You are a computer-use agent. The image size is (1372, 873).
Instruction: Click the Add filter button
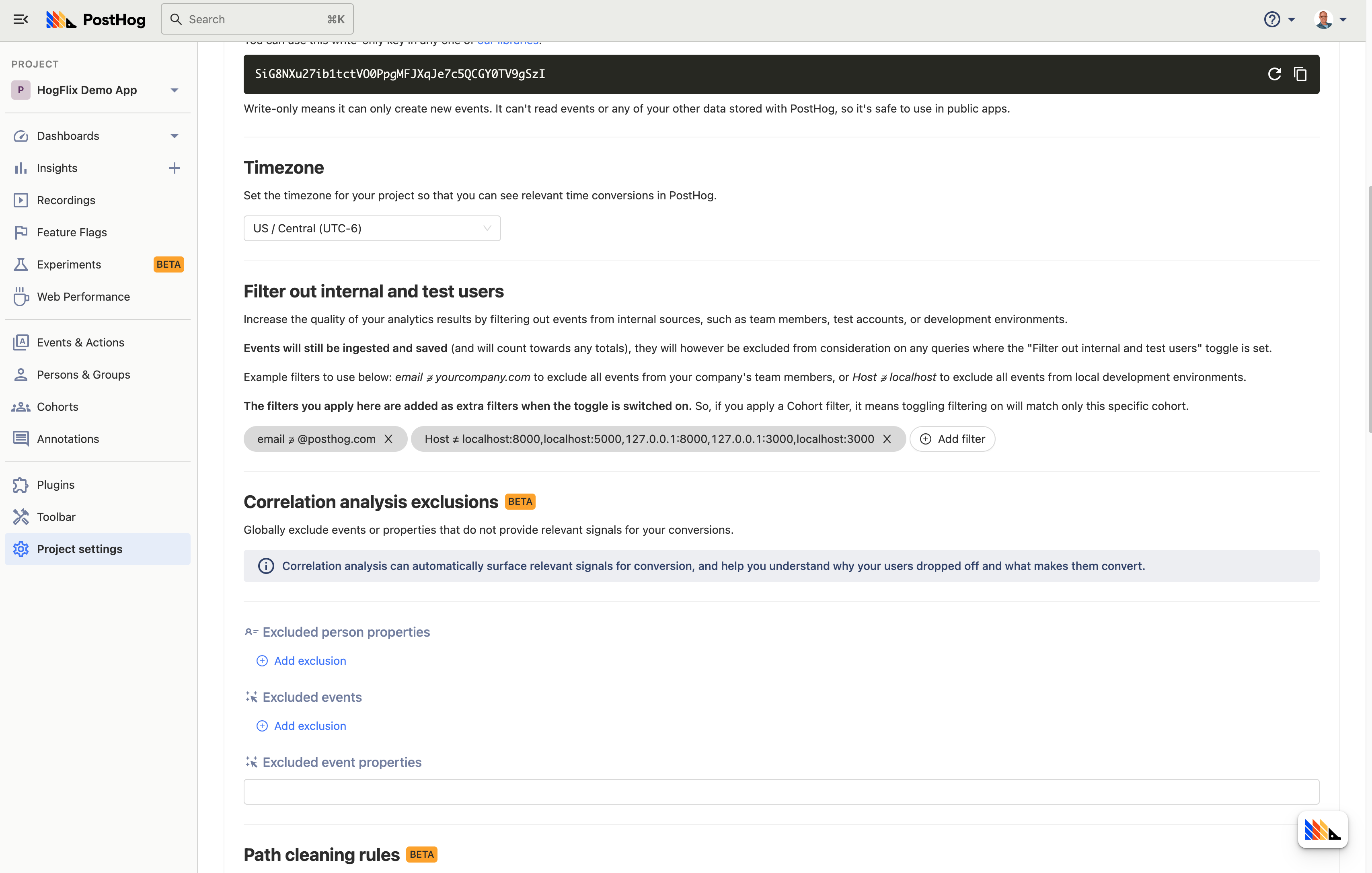click(x=952, y=439)
